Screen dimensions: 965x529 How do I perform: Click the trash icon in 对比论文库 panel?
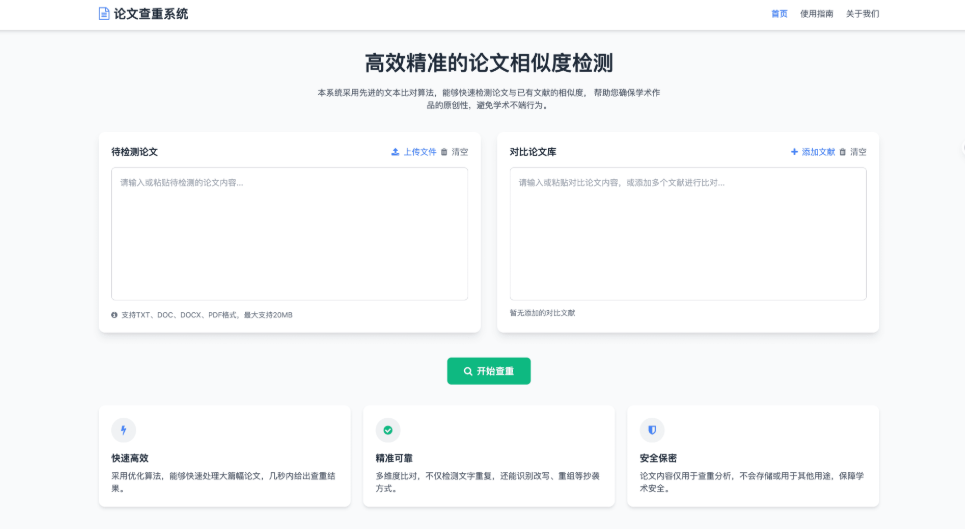[x=843, y=152]
